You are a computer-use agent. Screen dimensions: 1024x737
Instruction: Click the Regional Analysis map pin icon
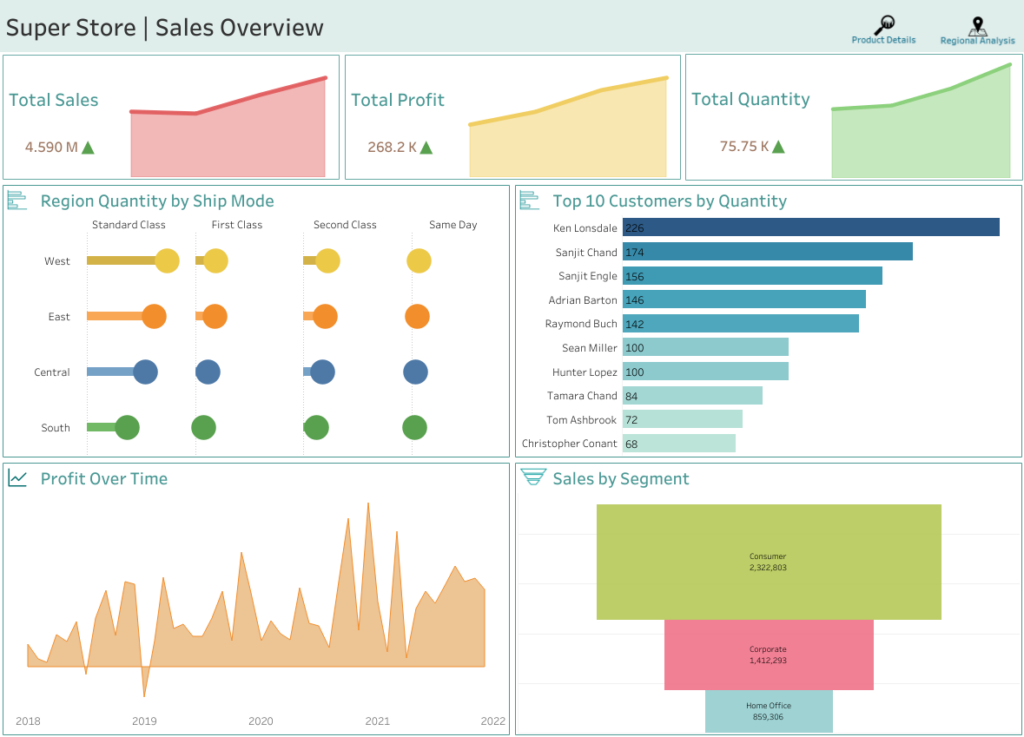[x=977, y=26]
